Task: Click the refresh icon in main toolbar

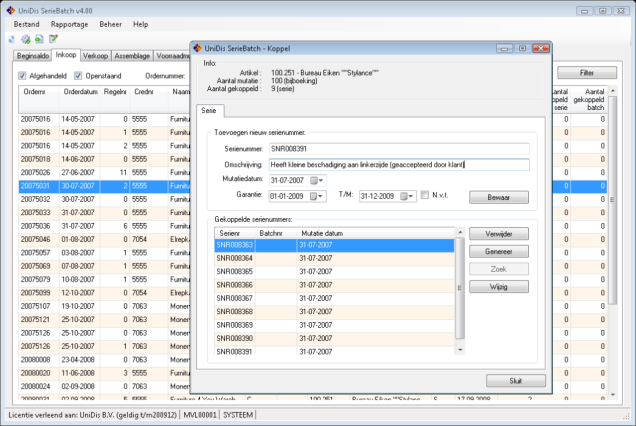Action: coord(12,39)
